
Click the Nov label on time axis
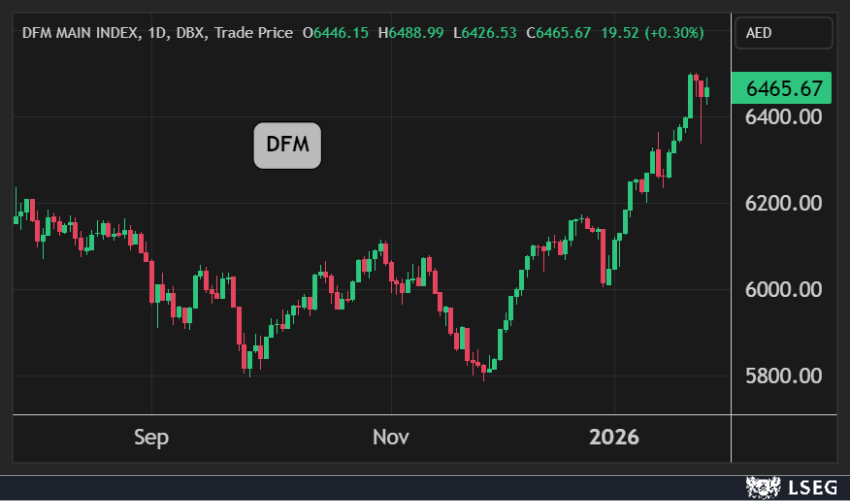click(391, 437)
